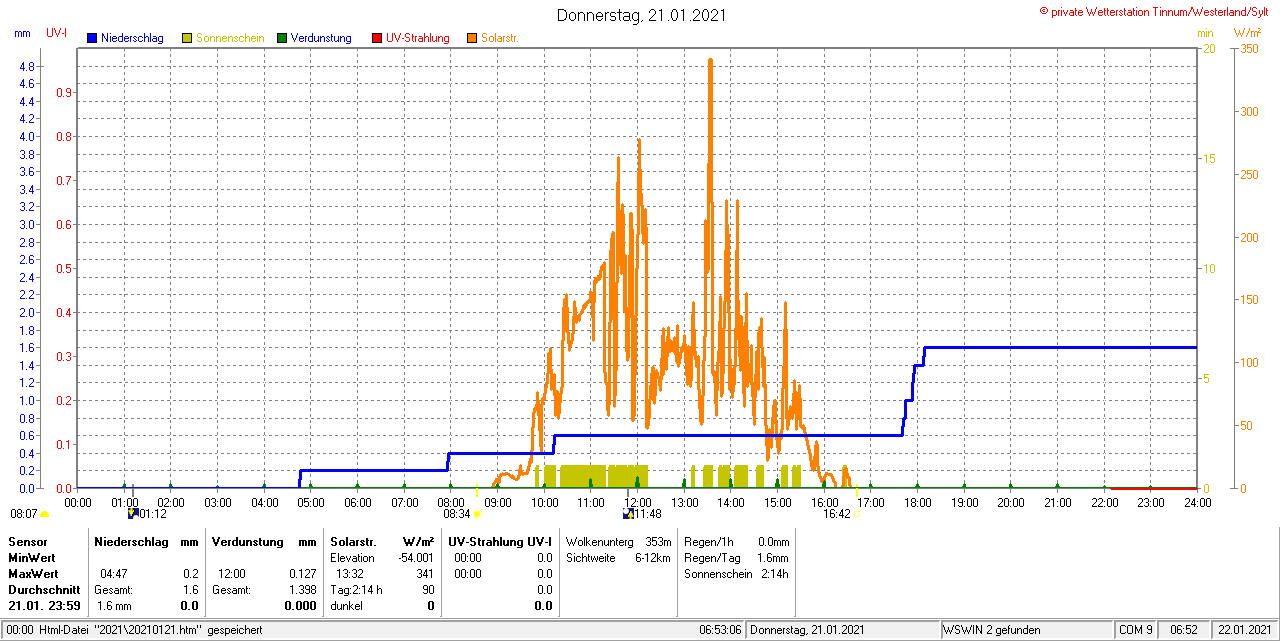Select the UV-Strahlung legend label
Screen dimensions: 1280x641
pos(418,38)
